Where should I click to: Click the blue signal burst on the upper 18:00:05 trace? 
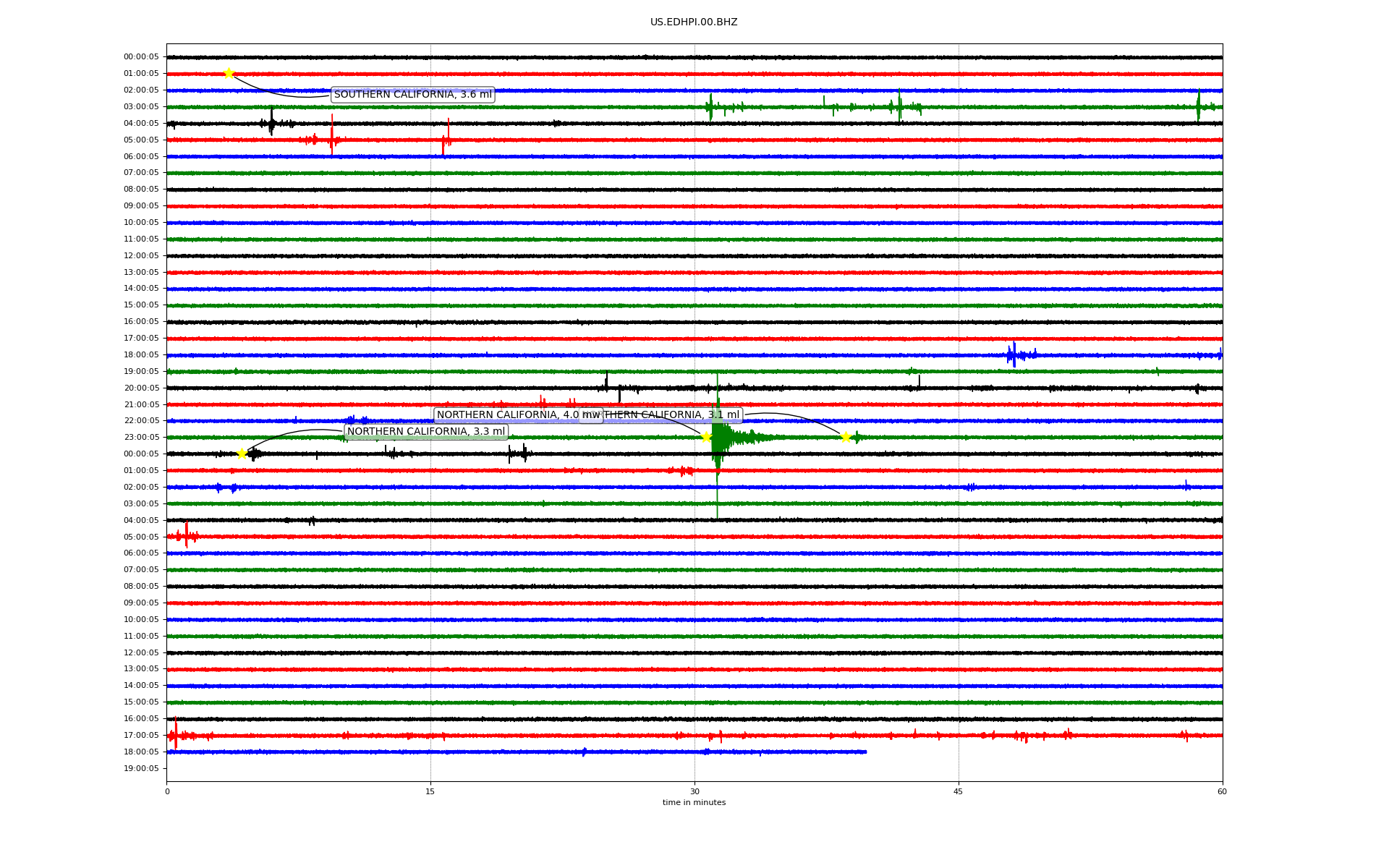(x=1014, y=354)
